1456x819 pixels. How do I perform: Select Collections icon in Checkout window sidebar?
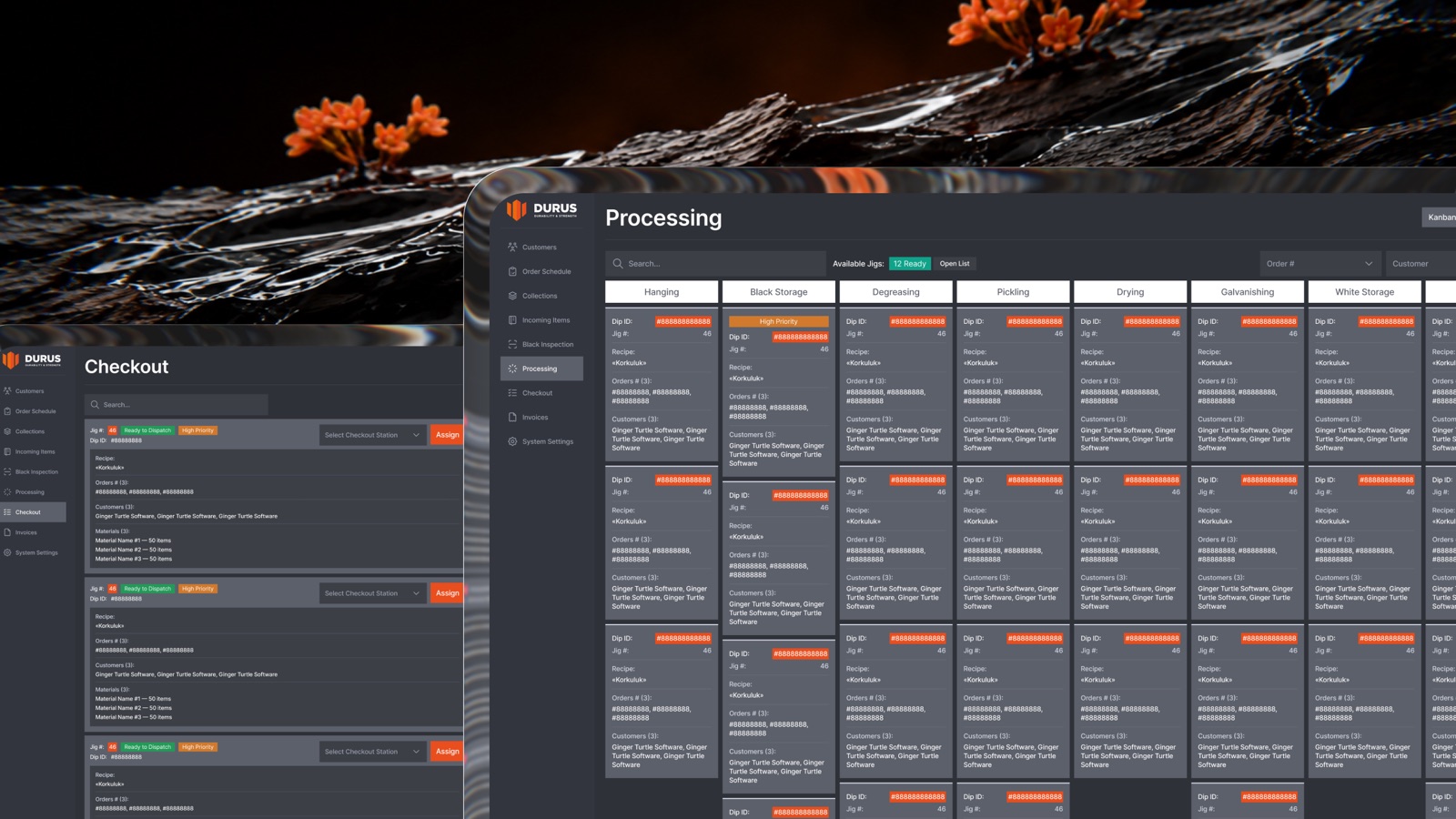(7, 431)
